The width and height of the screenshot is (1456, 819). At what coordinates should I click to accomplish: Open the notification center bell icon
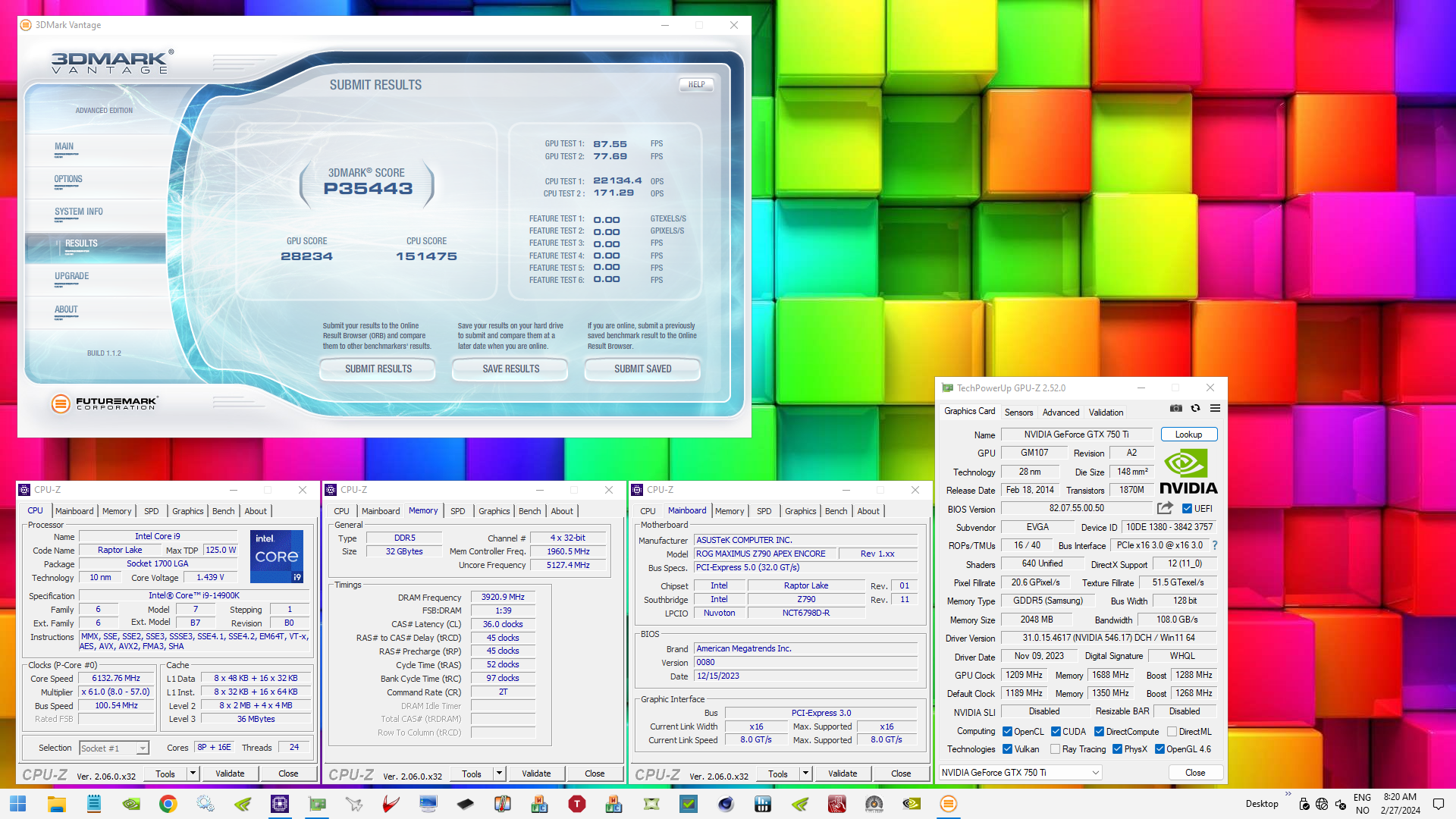[x=1439, y=804]
